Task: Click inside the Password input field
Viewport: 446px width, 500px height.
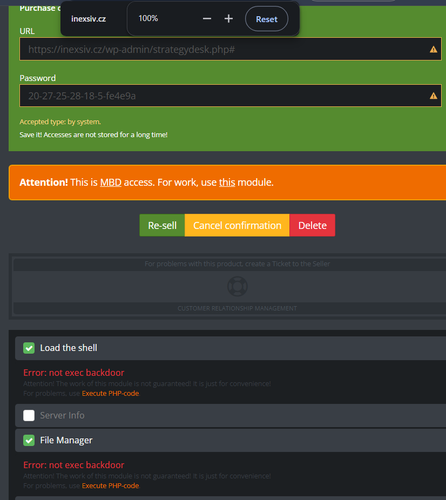Action: (230, 96)
